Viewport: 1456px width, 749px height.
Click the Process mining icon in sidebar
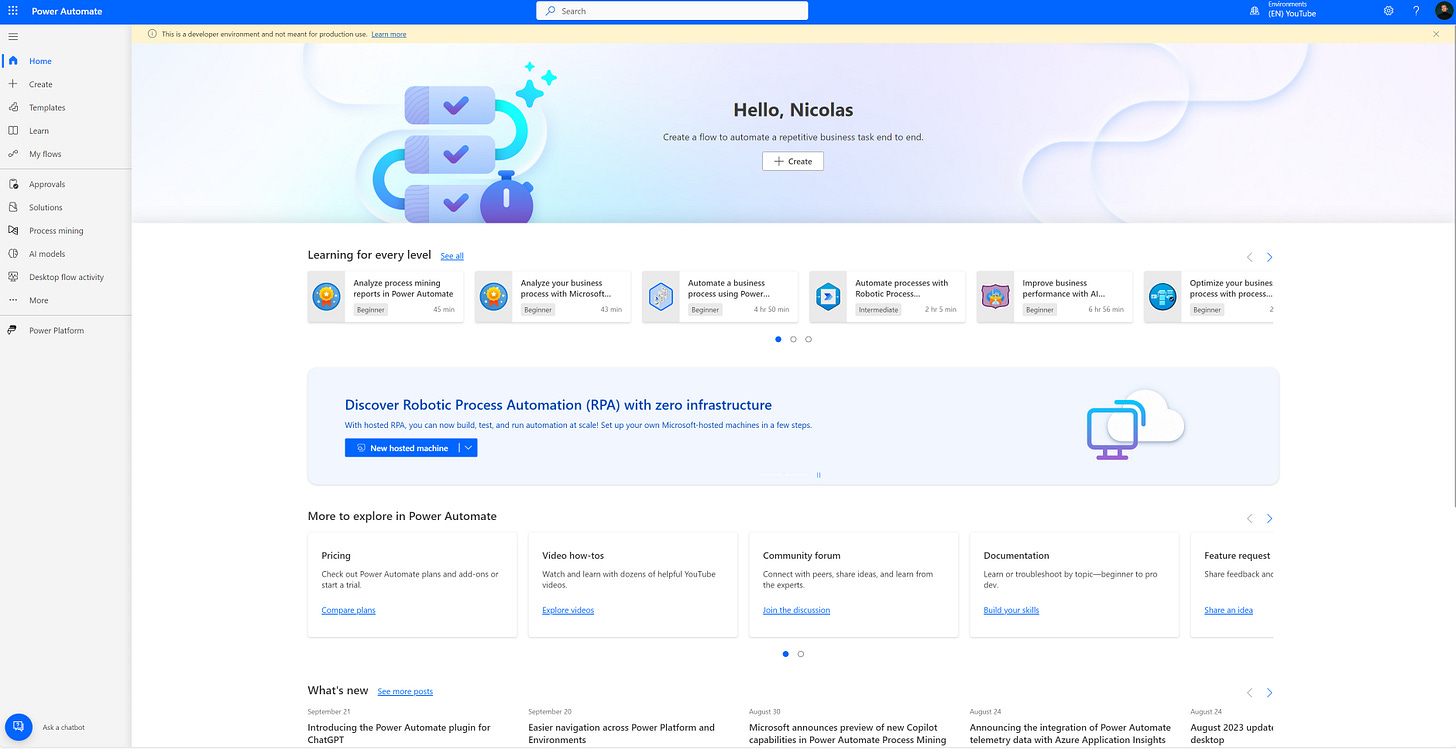(x=13, y=231)
